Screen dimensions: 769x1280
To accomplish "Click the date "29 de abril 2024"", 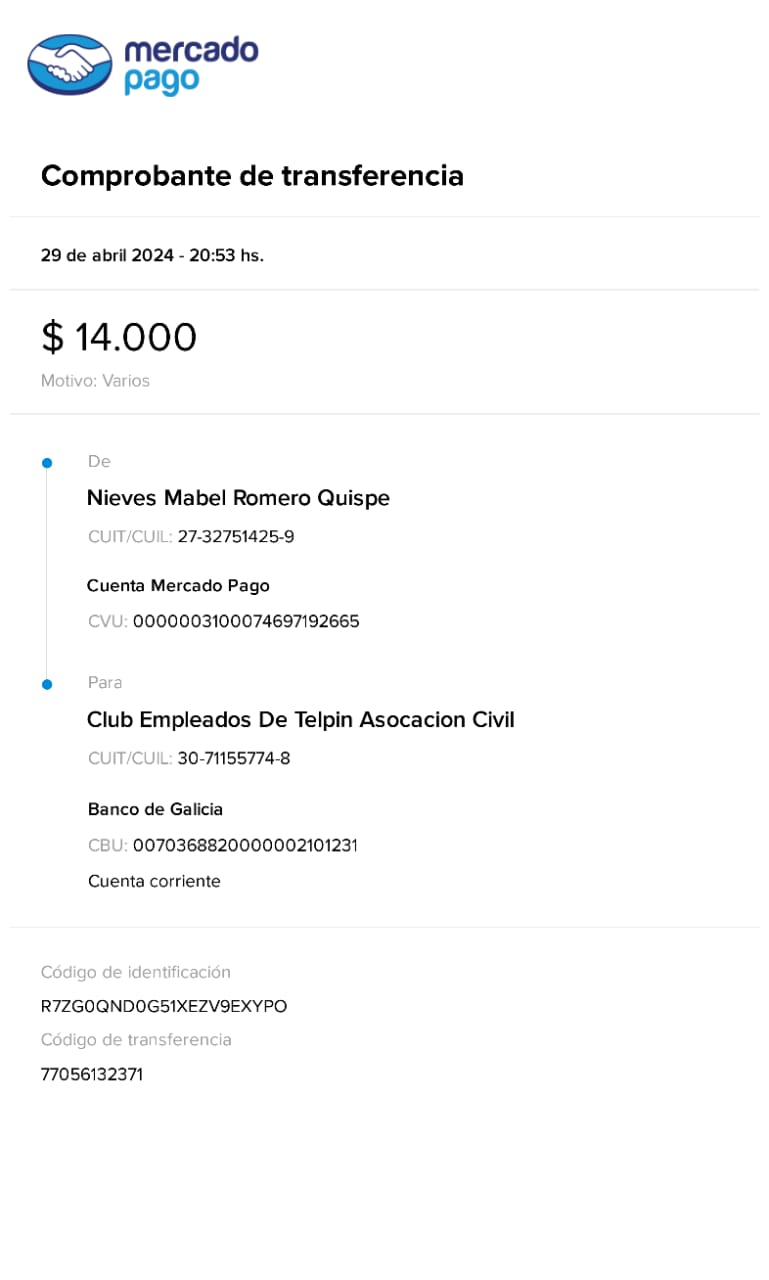I will (107, 255).
